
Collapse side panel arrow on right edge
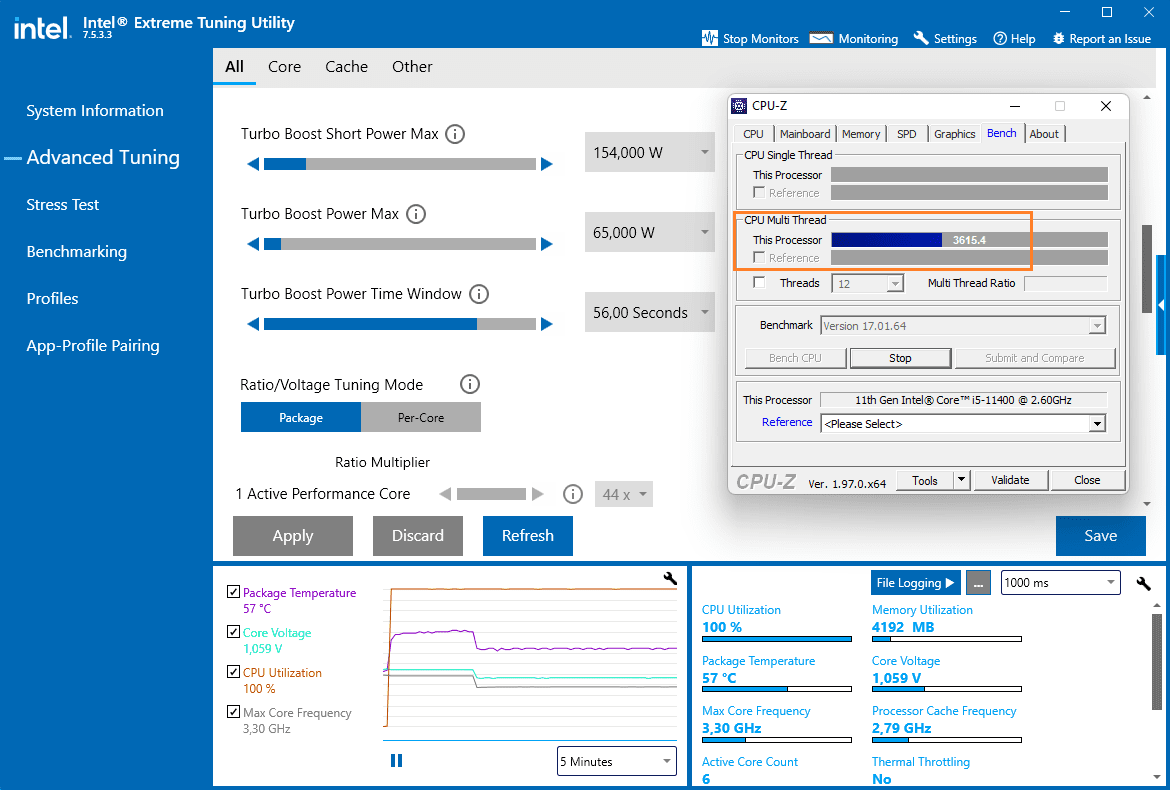point(1162,306)
